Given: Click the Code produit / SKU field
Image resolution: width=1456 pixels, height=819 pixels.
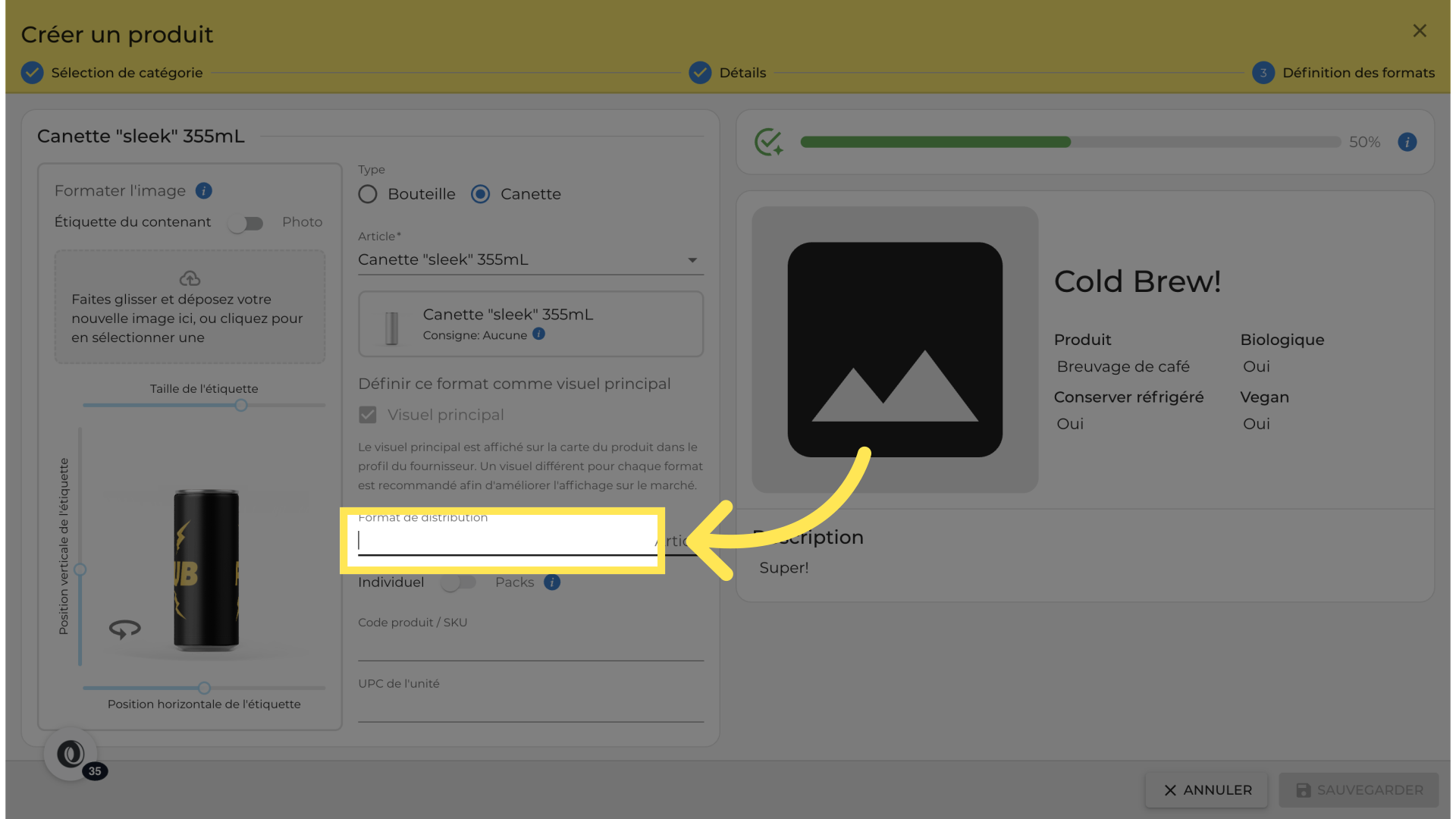Looking at the screenshot, I should coord(531,646).
